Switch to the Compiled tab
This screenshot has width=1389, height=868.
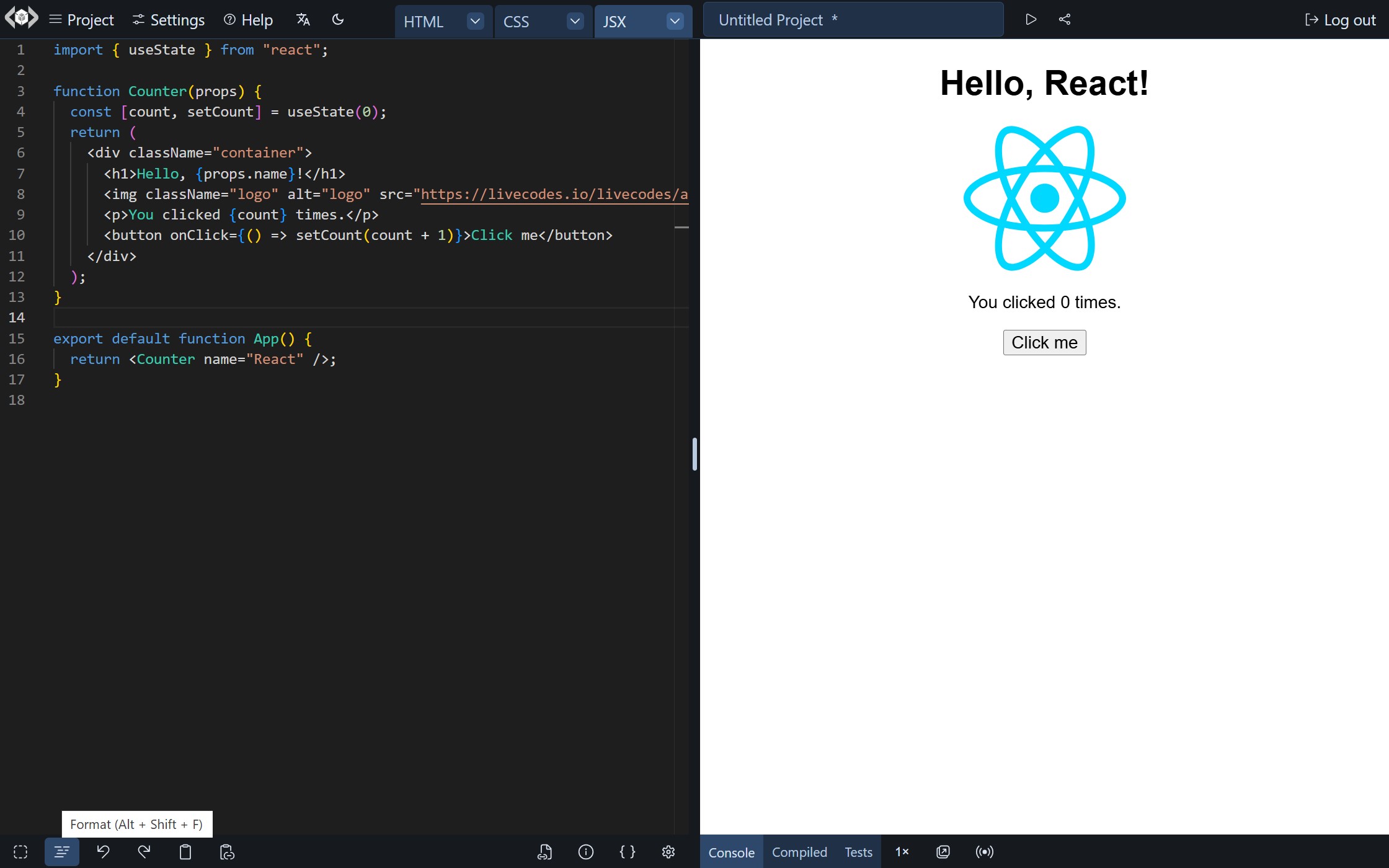(x=799, y=852)
